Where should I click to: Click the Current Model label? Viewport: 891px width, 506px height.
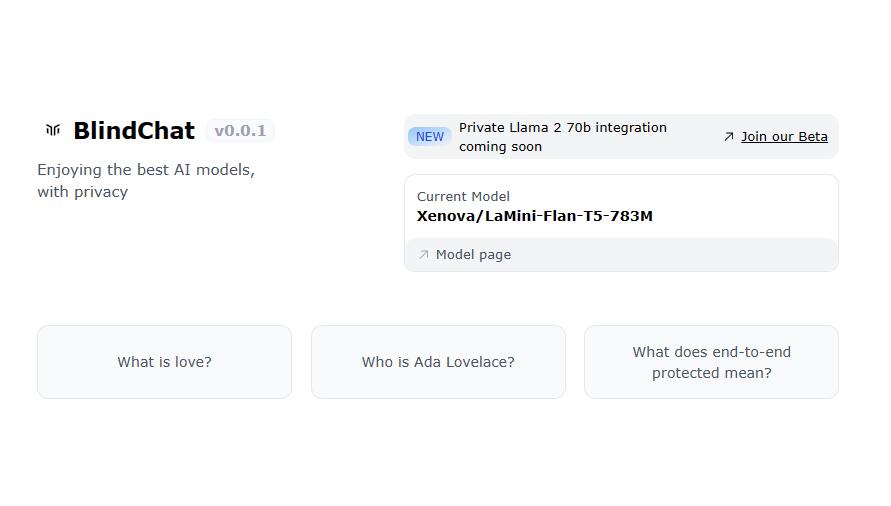[x=463, y=196]
